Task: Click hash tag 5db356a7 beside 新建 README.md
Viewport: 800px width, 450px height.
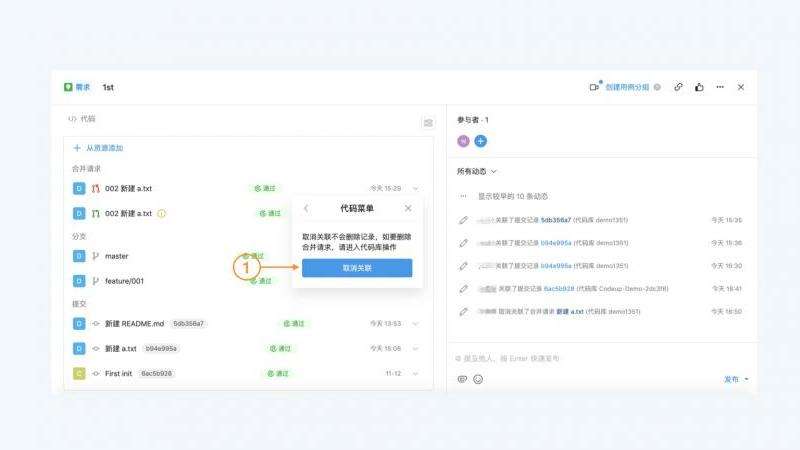Action: [x=188, y=323]
